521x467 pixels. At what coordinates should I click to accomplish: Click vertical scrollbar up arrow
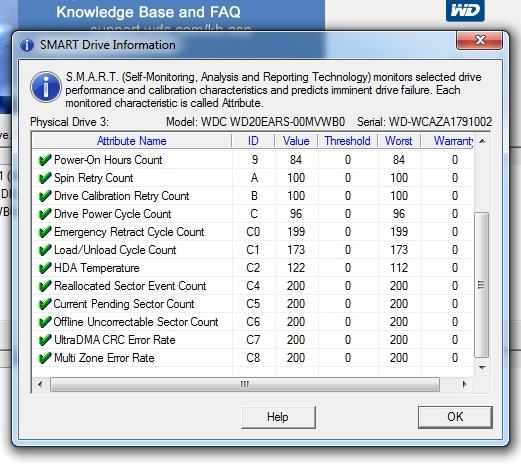point(482,141)
